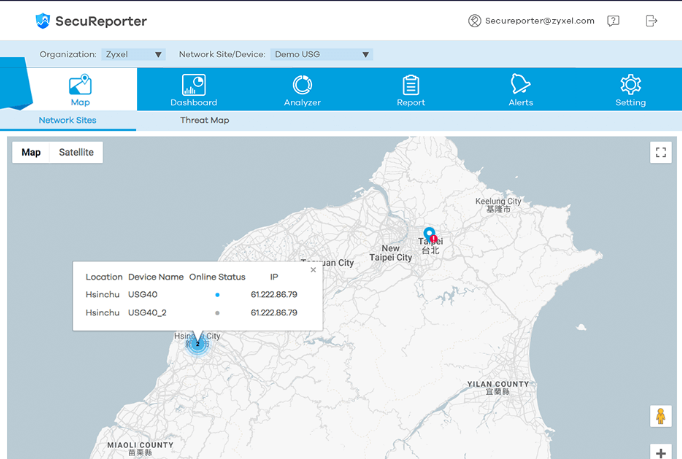Click the SecuReporter shield logo
The height and width of the screenshot is (459, 682).
[43, 20]
